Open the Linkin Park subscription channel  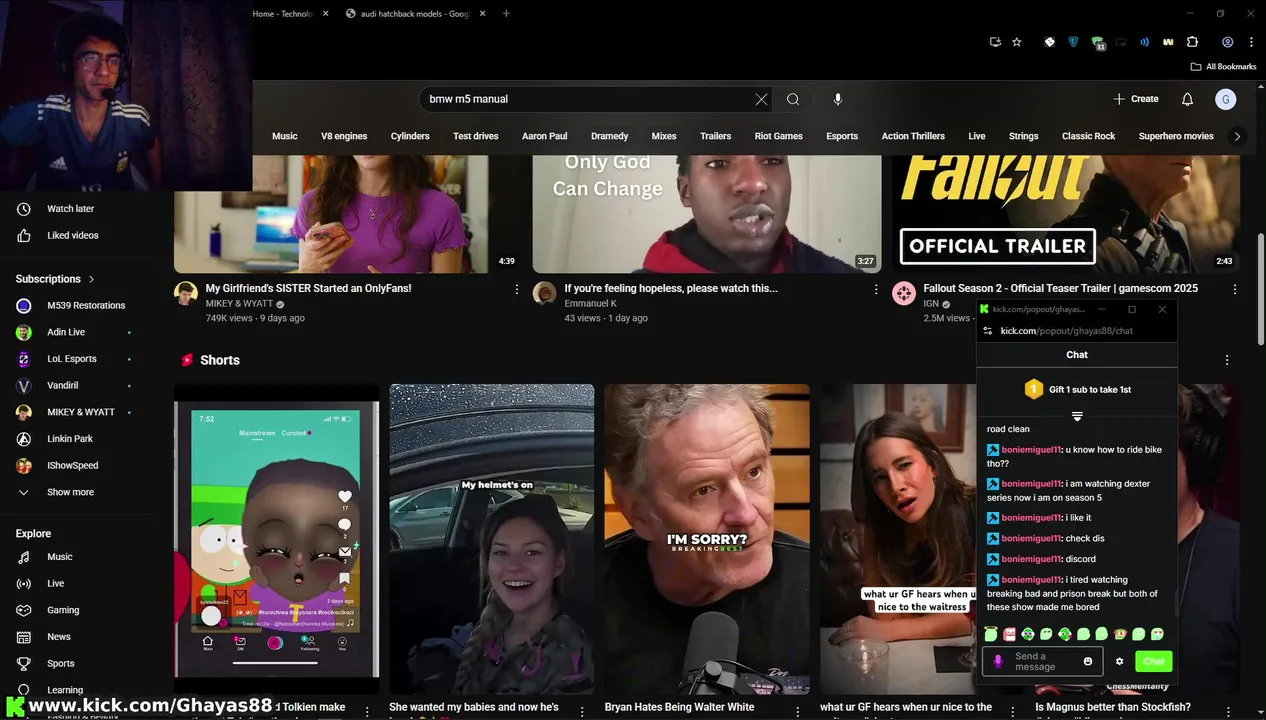(x=70, y=439)
